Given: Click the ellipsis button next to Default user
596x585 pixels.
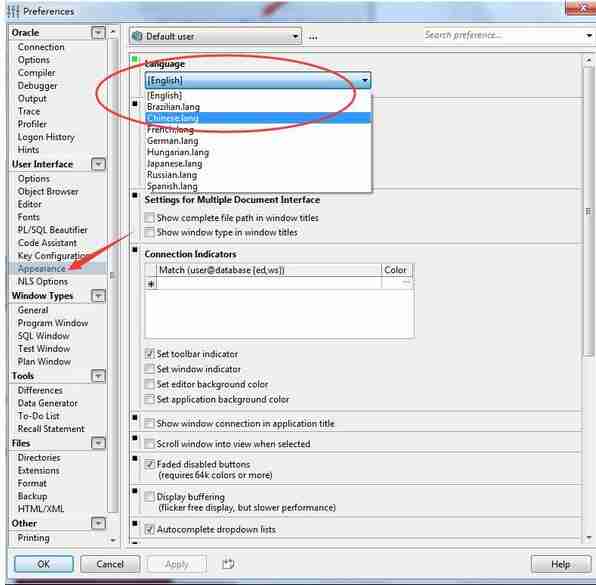Looking at the screenshot, I should tap(313, 37).
